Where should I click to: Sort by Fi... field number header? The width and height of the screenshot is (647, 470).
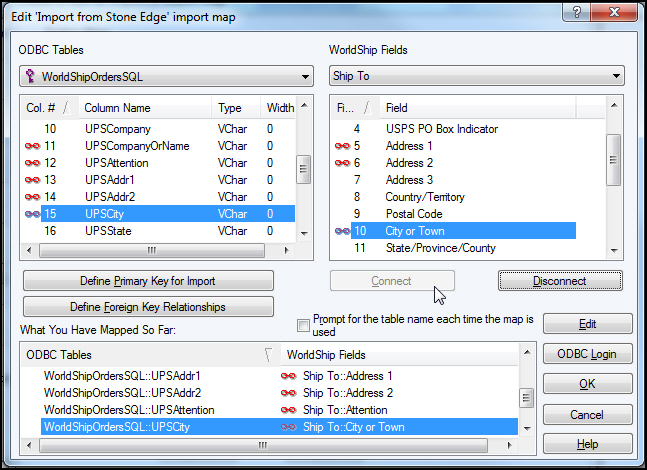[x=355, y=108]
